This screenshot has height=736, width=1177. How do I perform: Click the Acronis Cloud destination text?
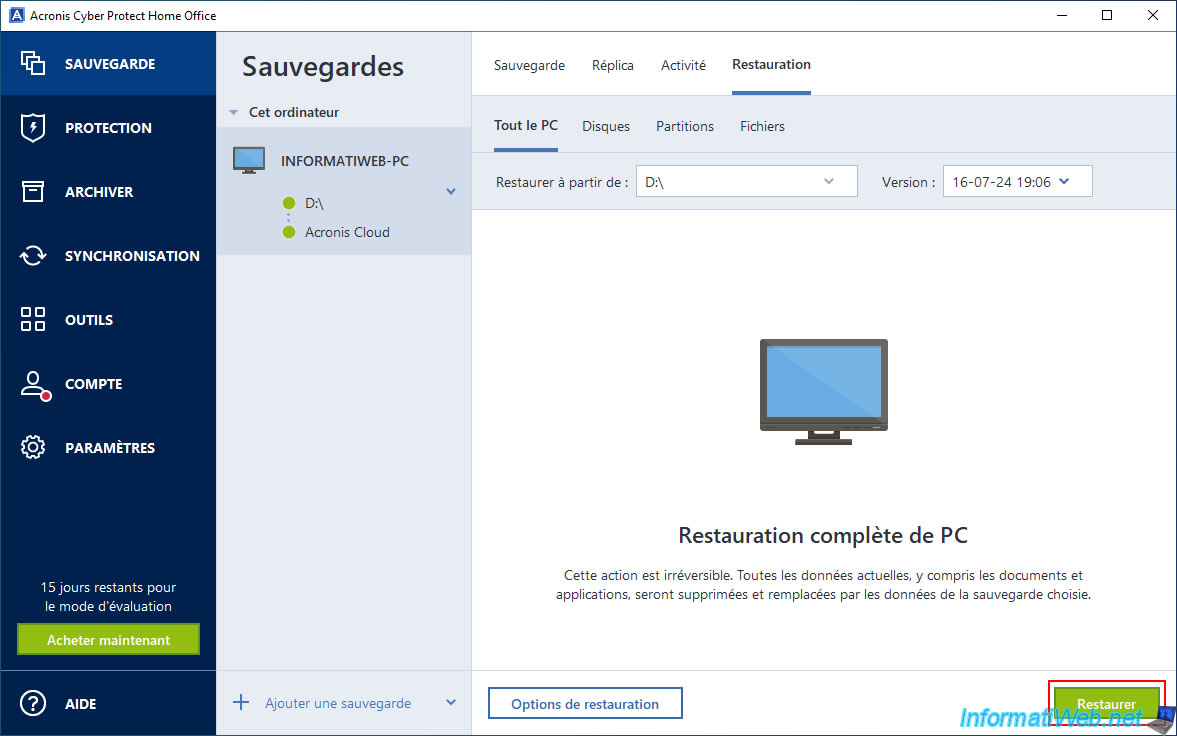coord(347,232)
